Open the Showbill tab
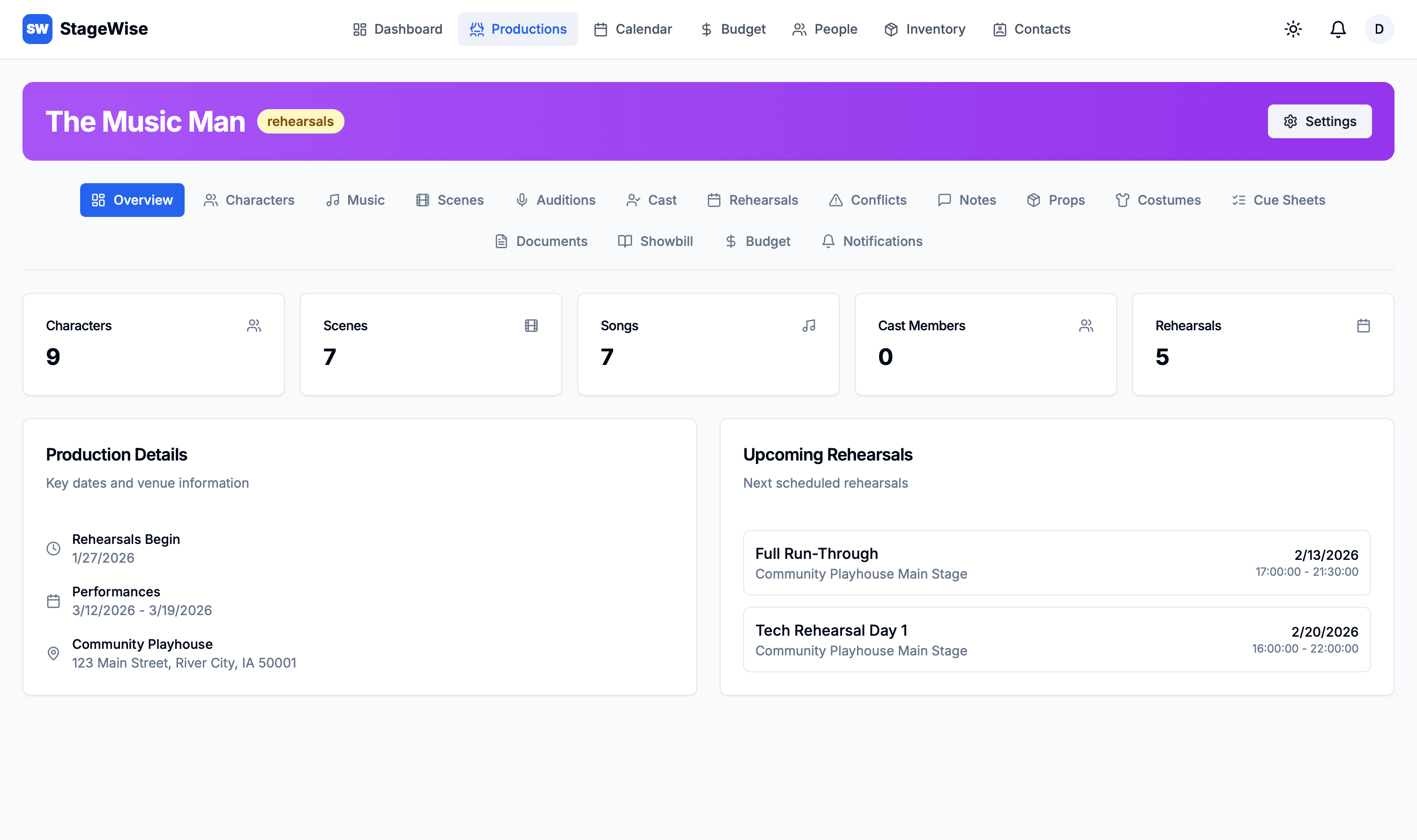This screenshot has height=840, width=1417. 655,241
